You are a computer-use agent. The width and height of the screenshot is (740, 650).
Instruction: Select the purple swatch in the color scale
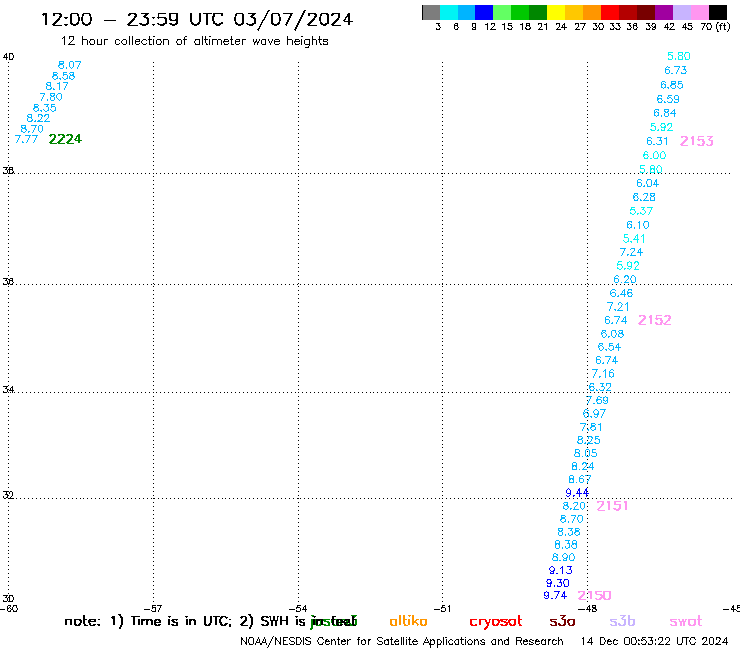tap(664, 12)
